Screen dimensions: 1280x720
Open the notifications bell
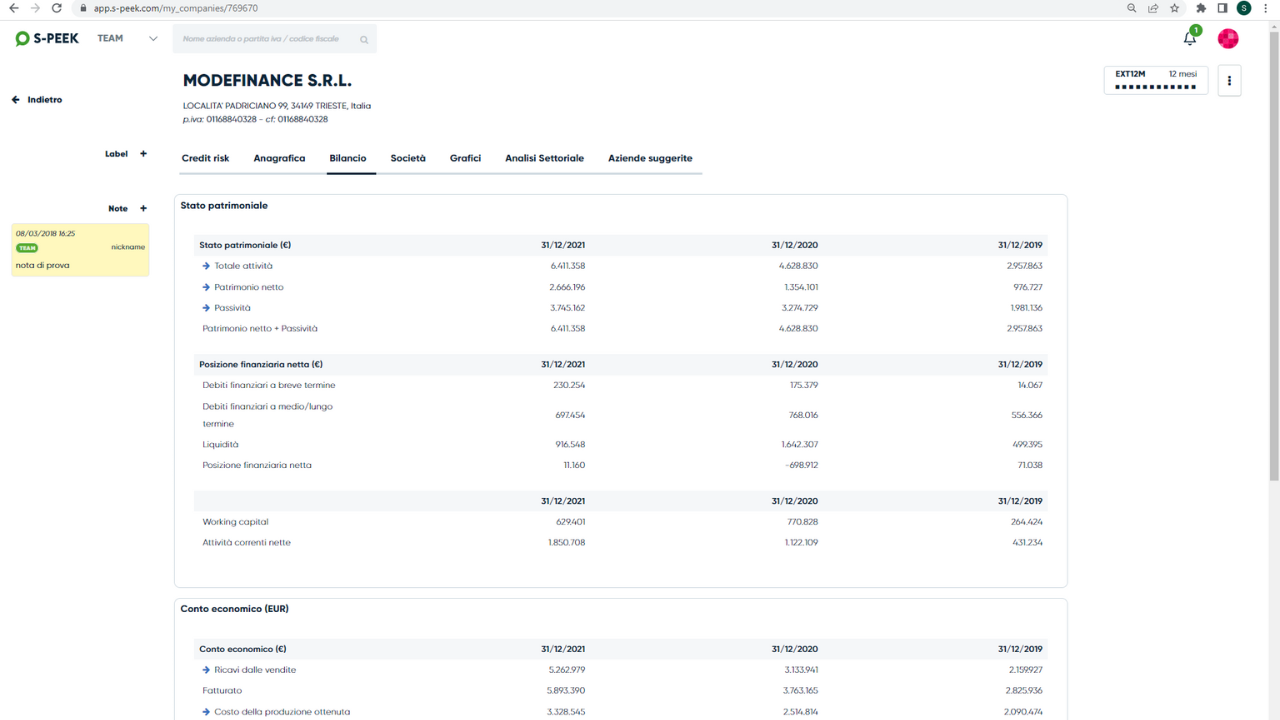click(1189, 38)
